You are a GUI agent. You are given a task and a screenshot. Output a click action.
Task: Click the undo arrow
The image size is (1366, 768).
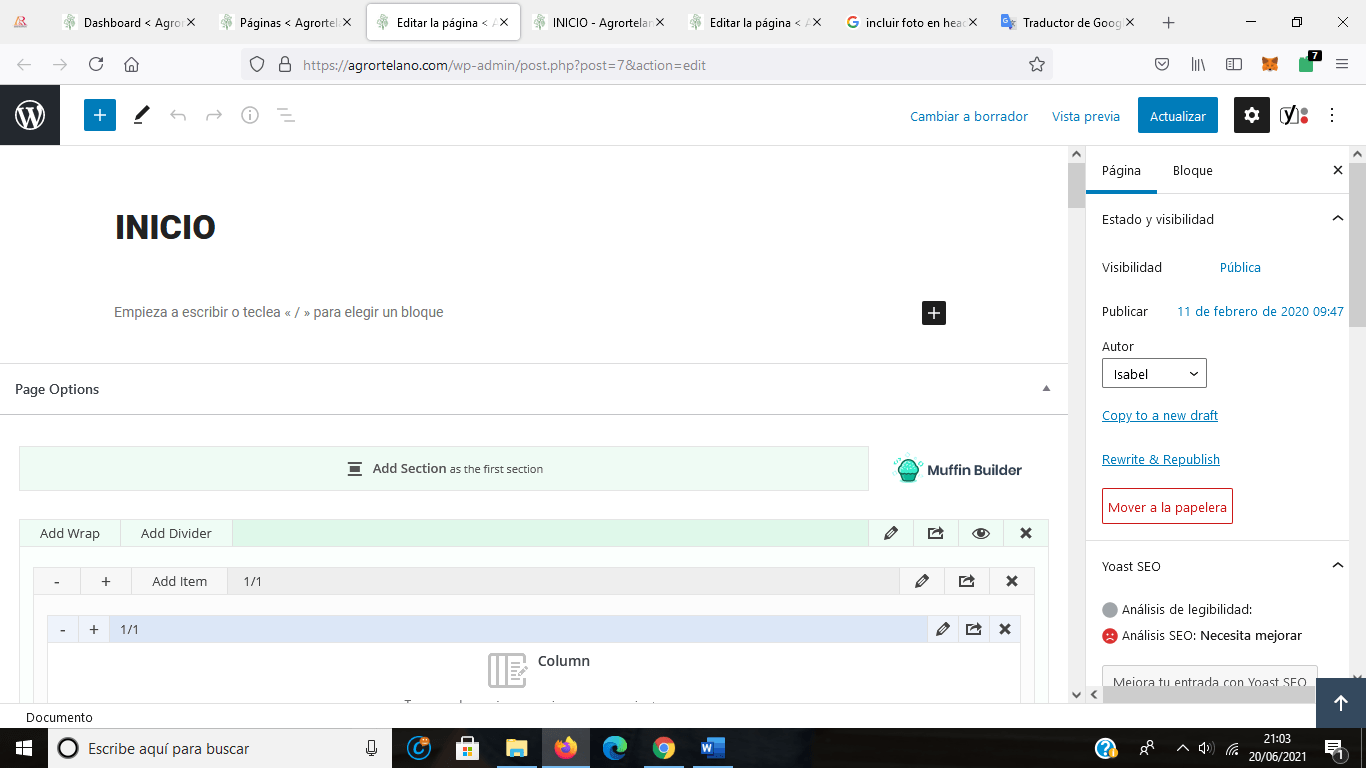(178, 115)
